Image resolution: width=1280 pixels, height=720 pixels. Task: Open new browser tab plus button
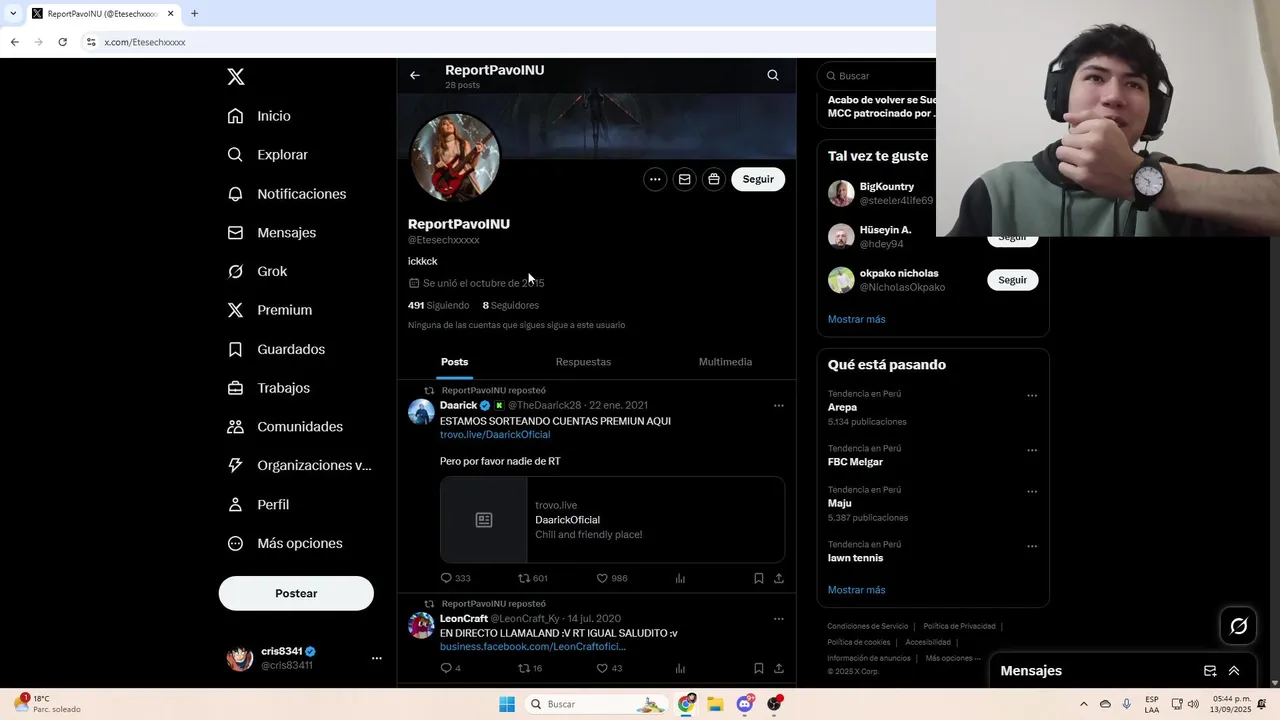click(194, 14)
